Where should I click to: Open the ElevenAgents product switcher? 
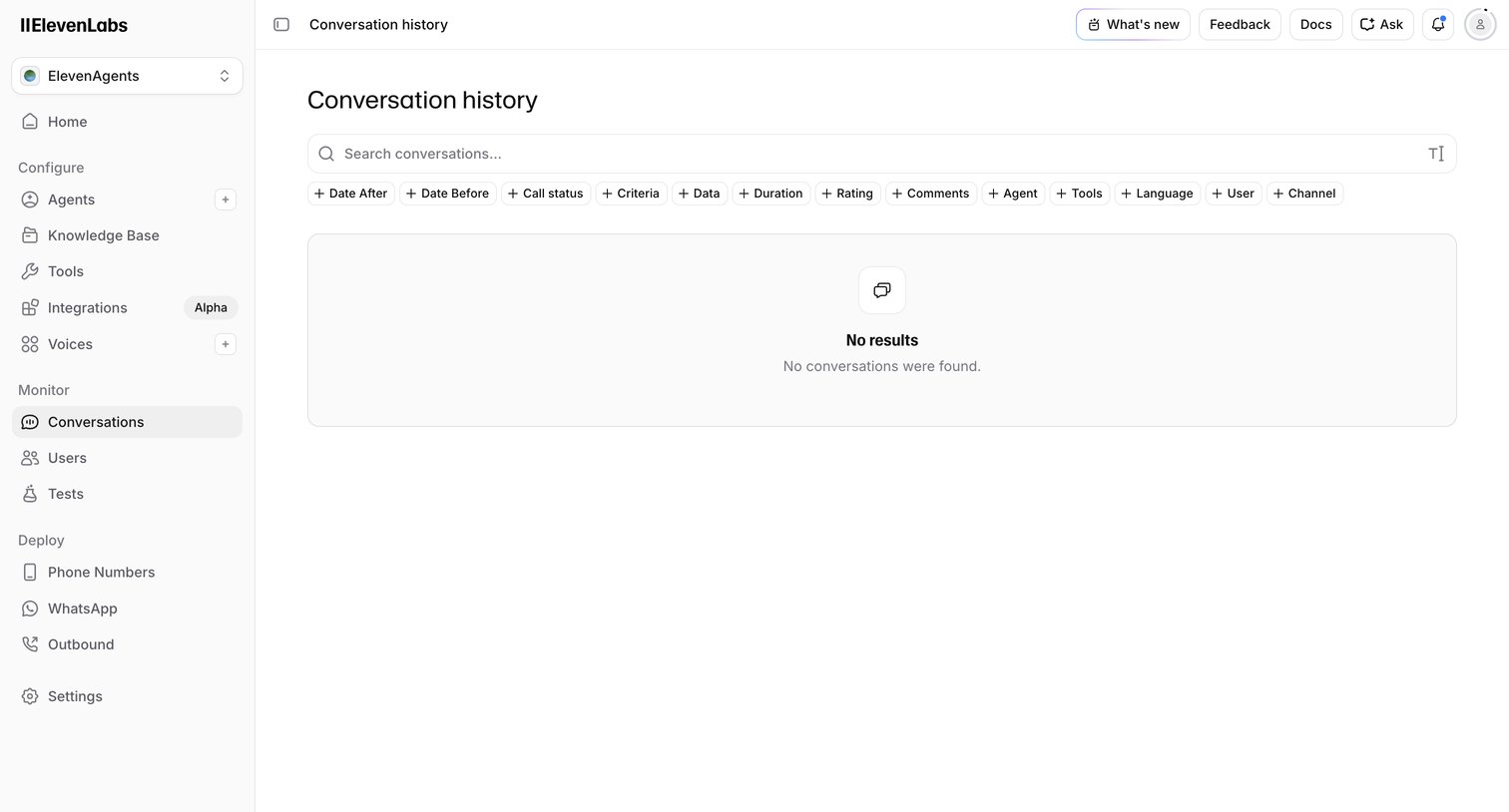tap(127, 76)
